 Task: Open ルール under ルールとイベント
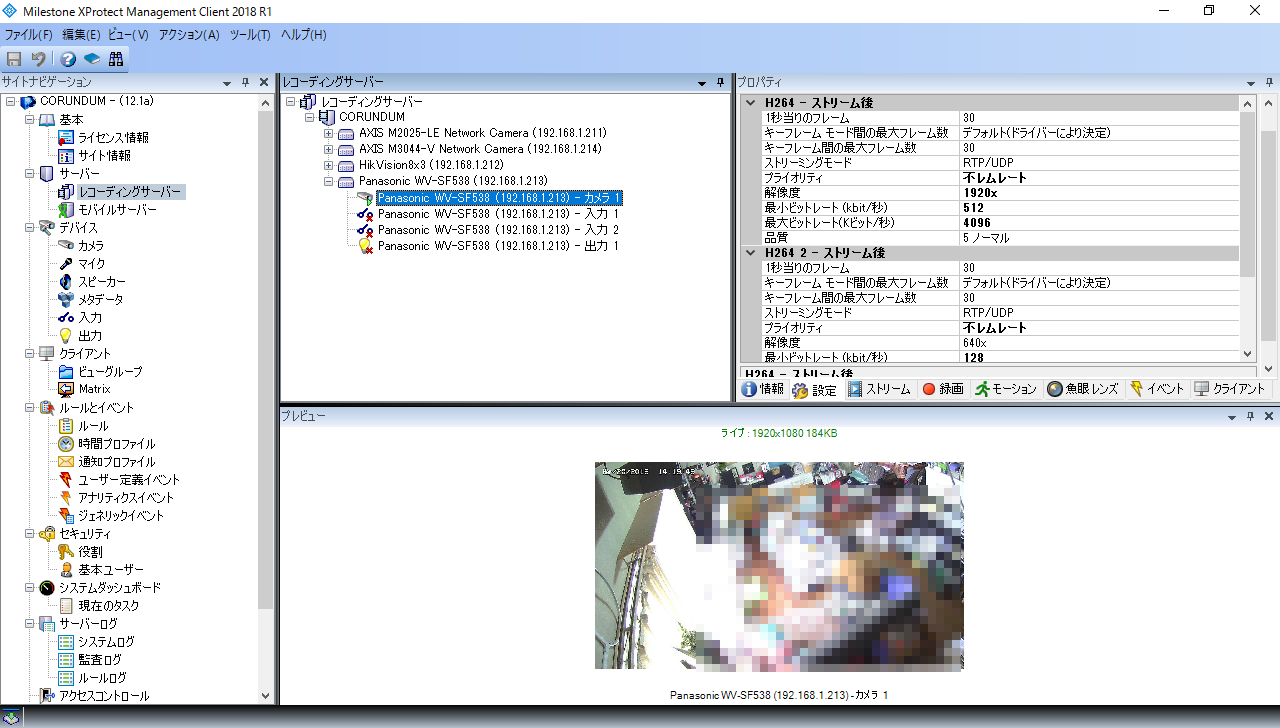[x=93, y=426]
